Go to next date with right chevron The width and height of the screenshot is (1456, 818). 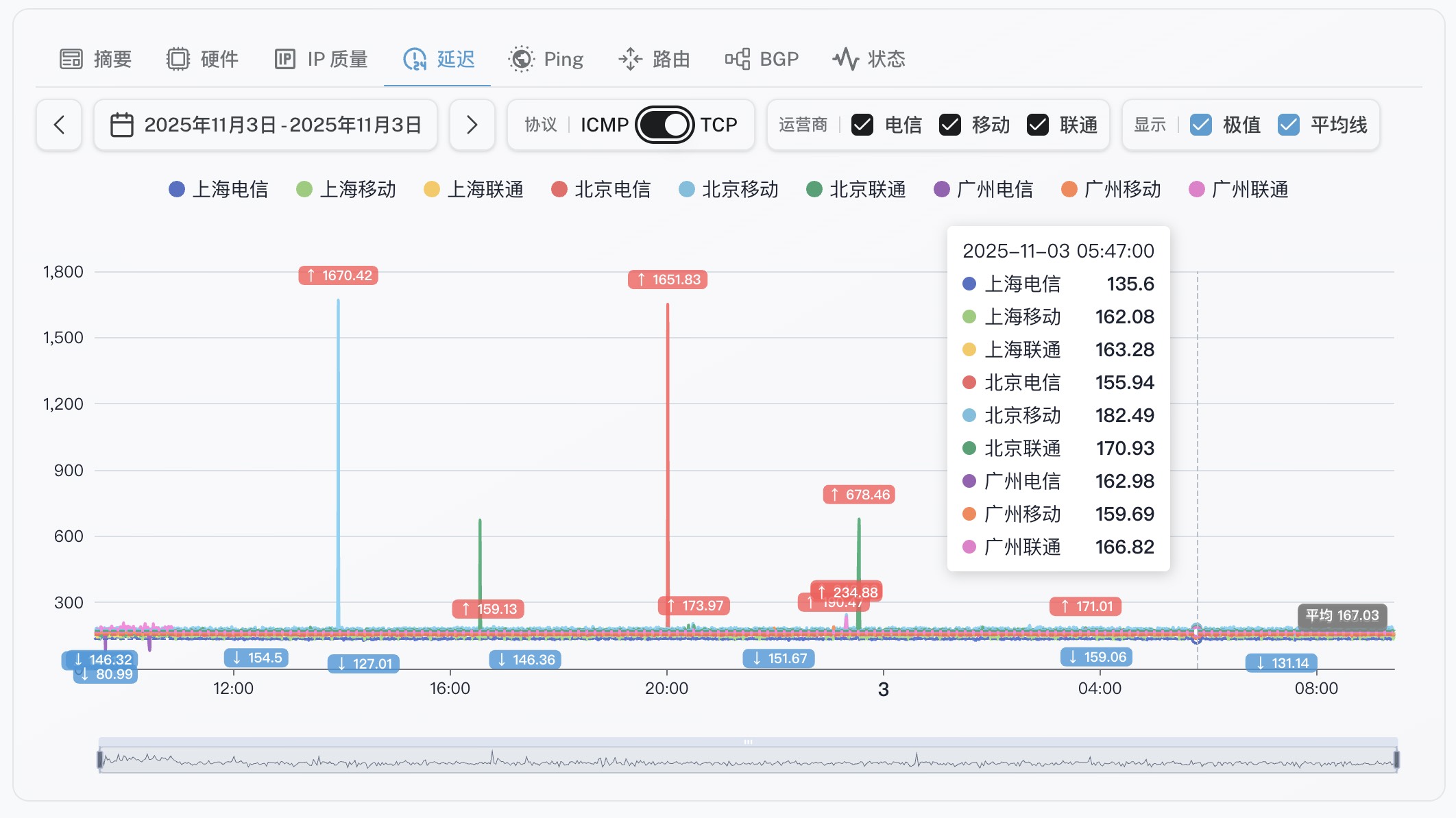472,125
